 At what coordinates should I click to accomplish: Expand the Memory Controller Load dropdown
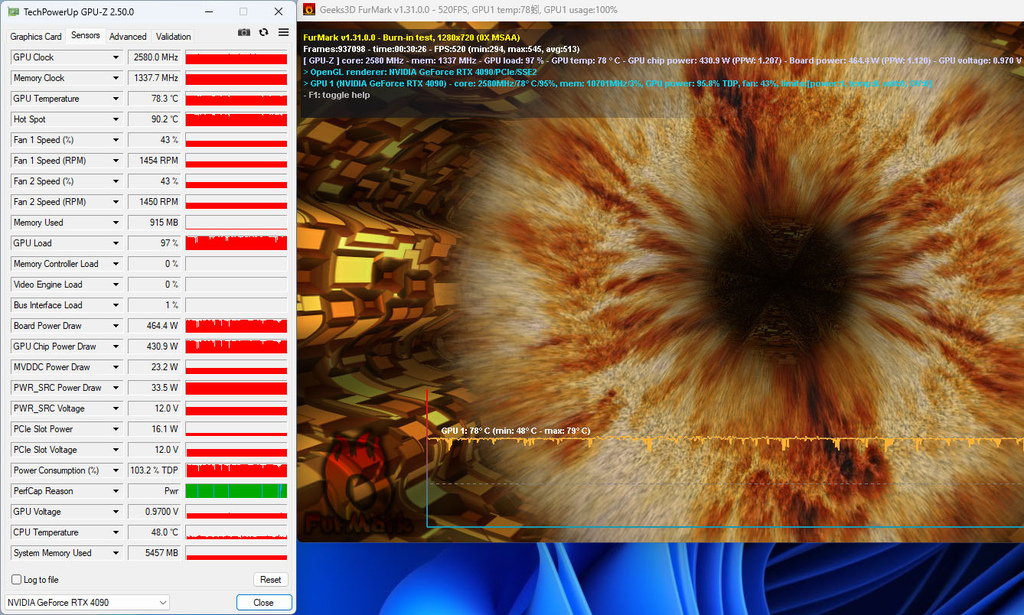coord(116,264)
